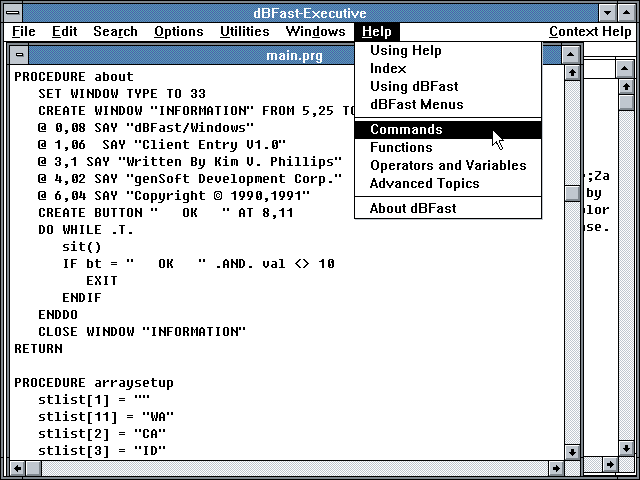
Task: Click line 'PROCEDURE about'
Action: point(74,77)
